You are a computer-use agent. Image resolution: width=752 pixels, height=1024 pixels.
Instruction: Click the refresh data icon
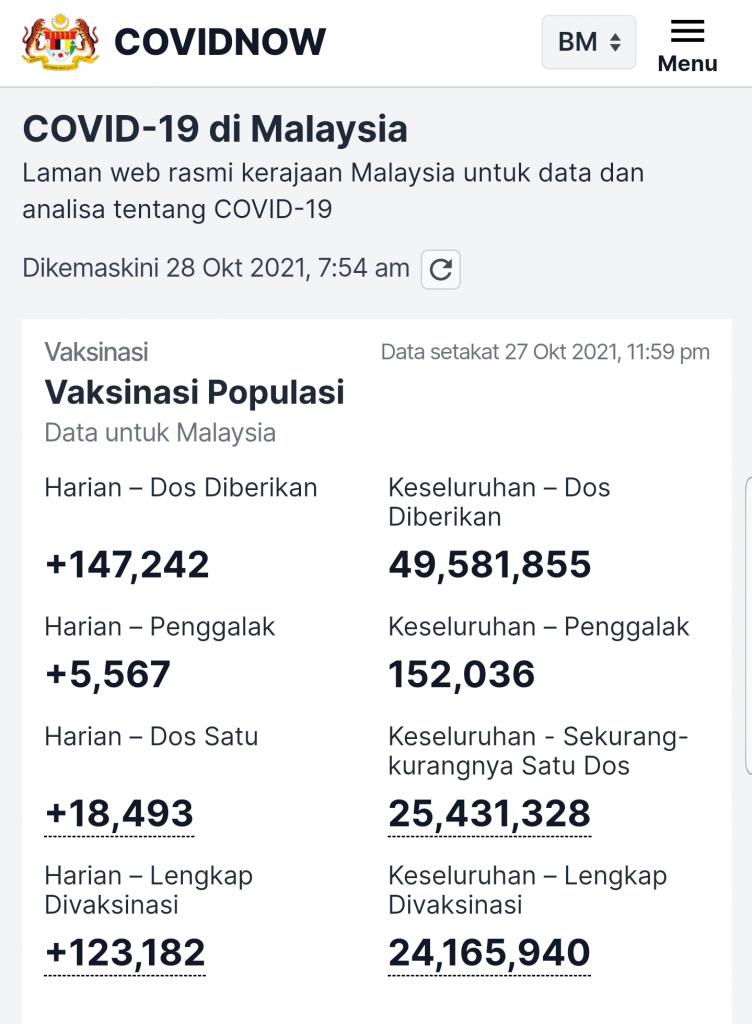440,270
